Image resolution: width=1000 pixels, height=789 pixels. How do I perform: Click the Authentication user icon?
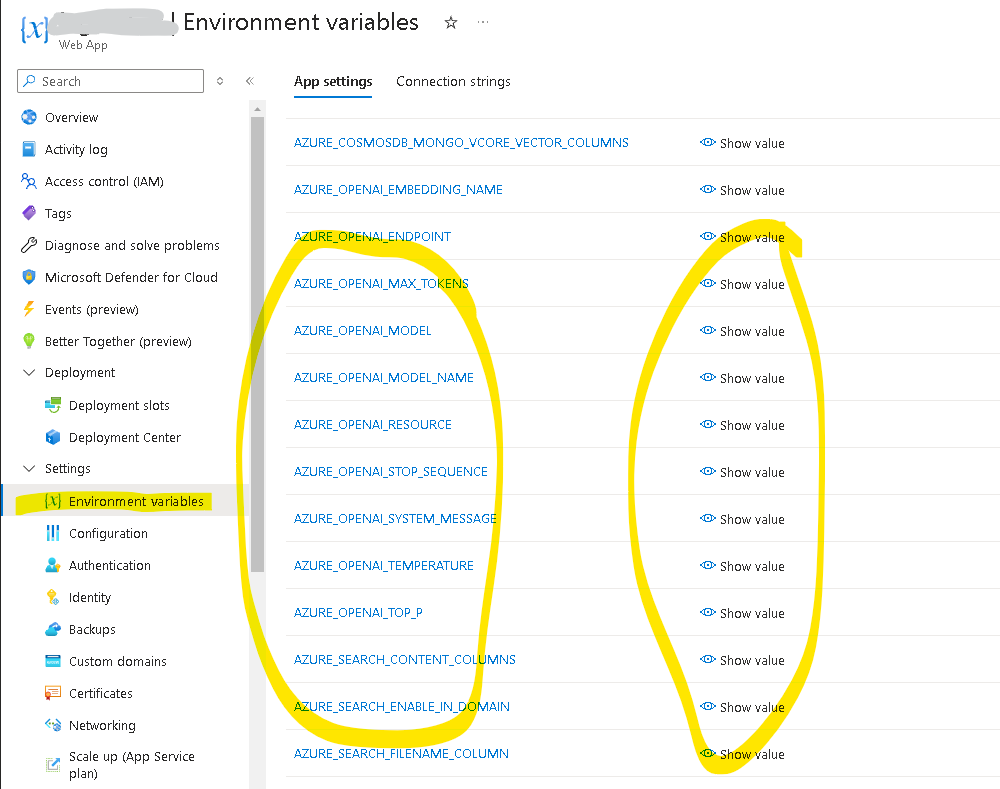click(53, 565)
